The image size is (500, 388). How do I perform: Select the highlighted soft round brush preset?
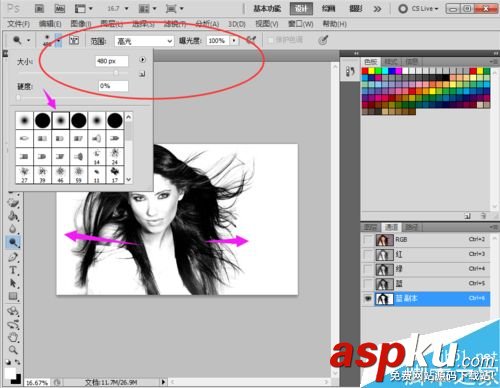[x=60, y=120]
